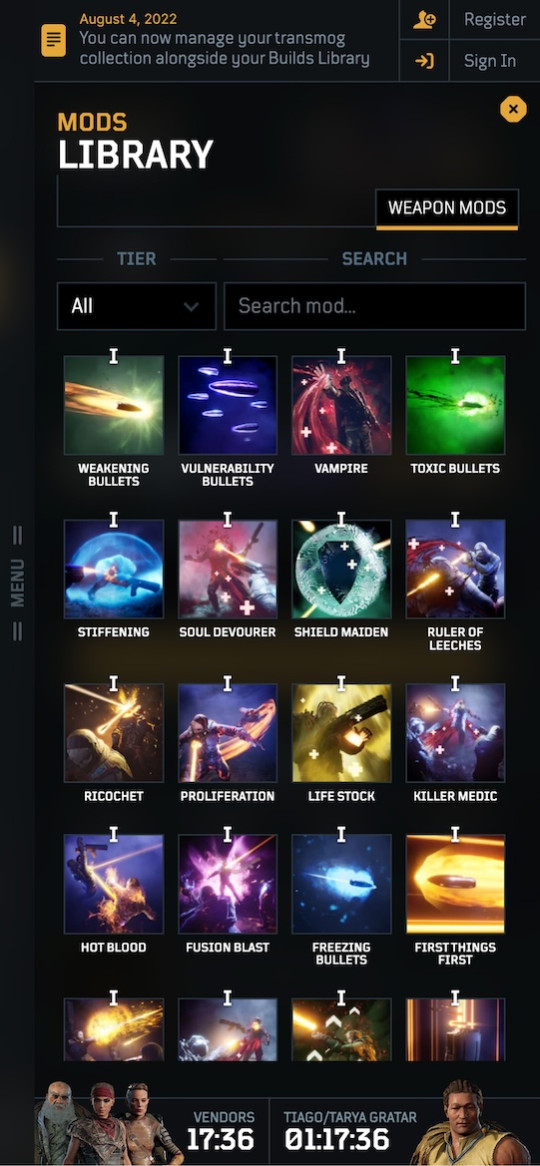Open the Tiago/Tarya Gratar timer
Image resolution: width=540 pixels, height=1166 pixels.
(350, 1130)
